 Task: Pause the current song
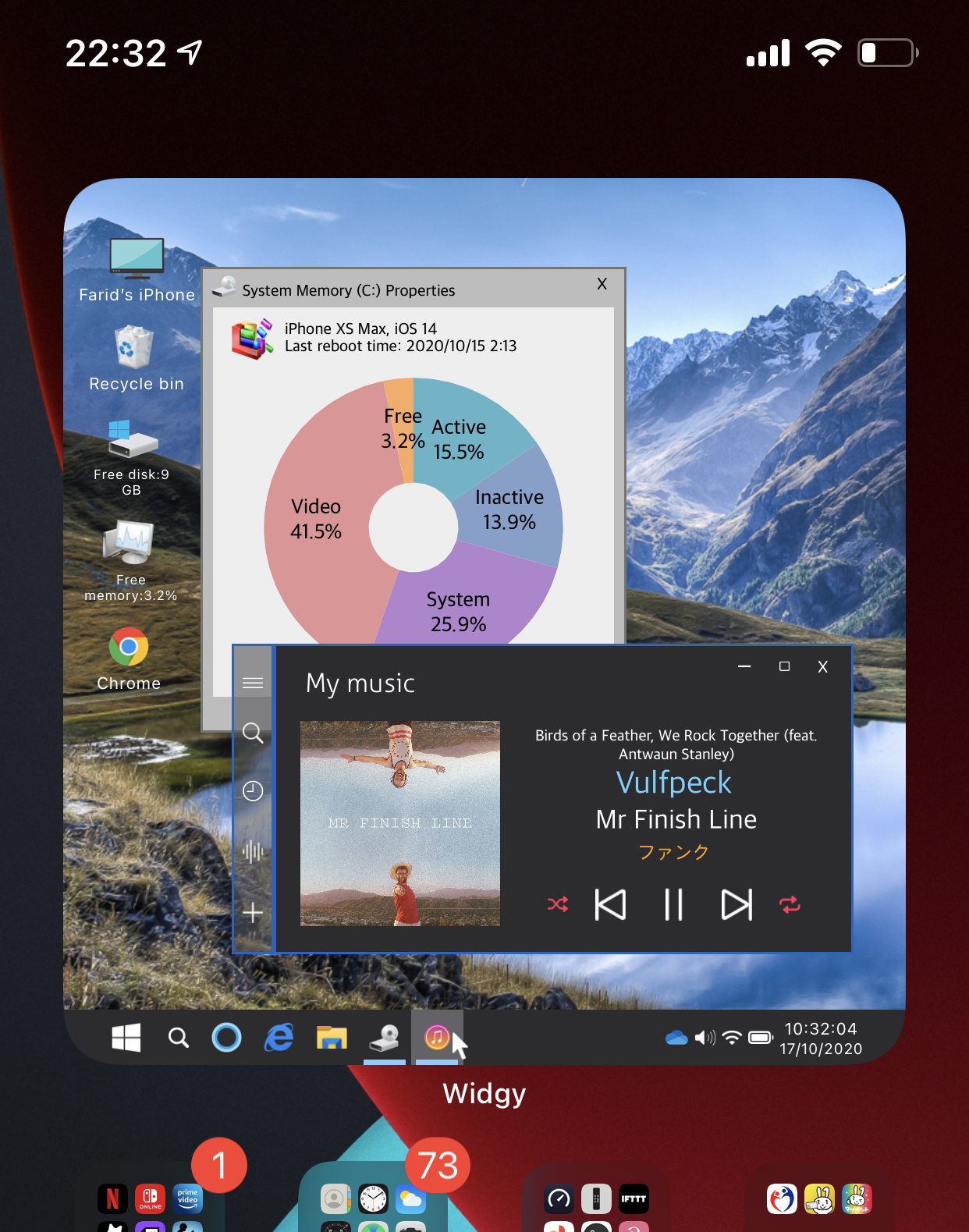click(x=673, y=905)
